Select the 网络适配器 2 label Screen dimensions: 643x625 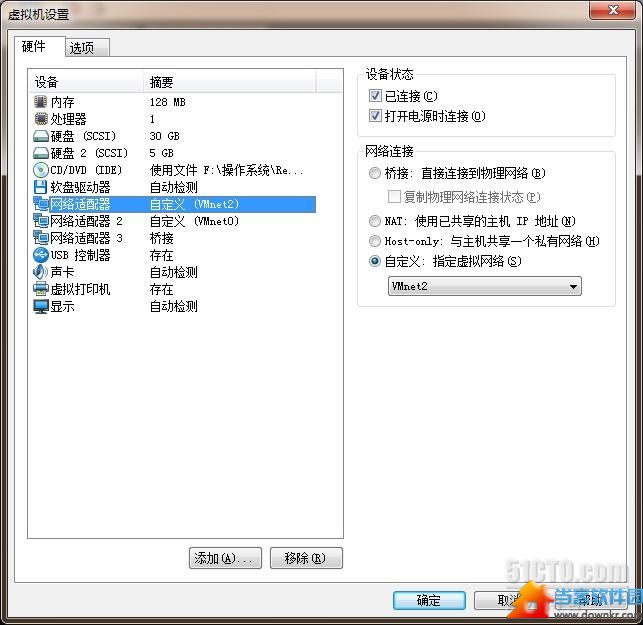pos(87,221)
